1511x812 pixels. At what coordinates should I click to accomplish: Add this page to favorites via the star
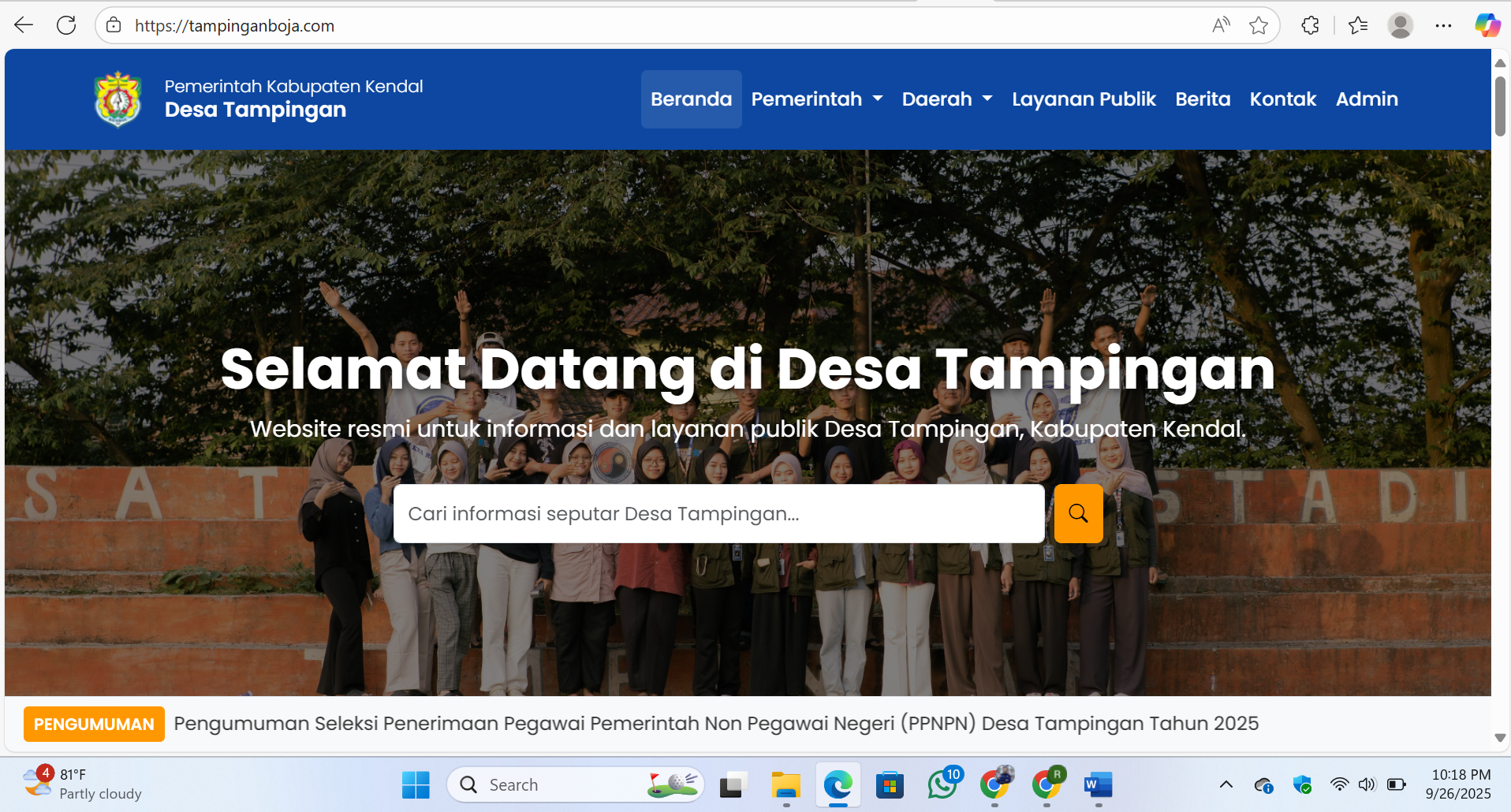1259,24
